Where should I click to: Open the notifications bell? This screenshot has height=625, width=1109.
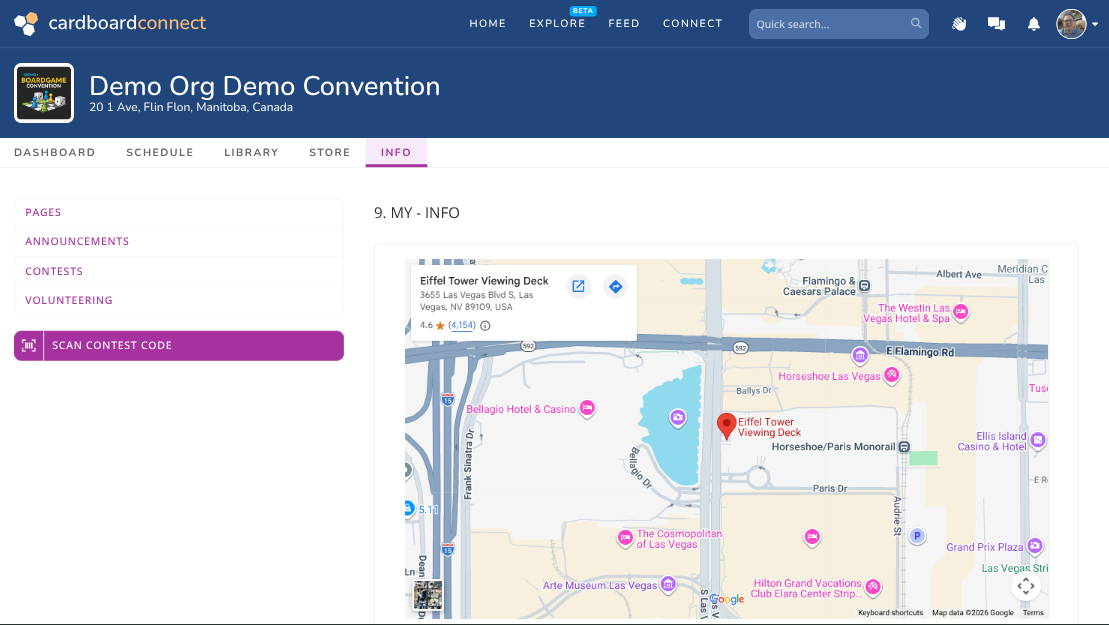(1033, 24)
